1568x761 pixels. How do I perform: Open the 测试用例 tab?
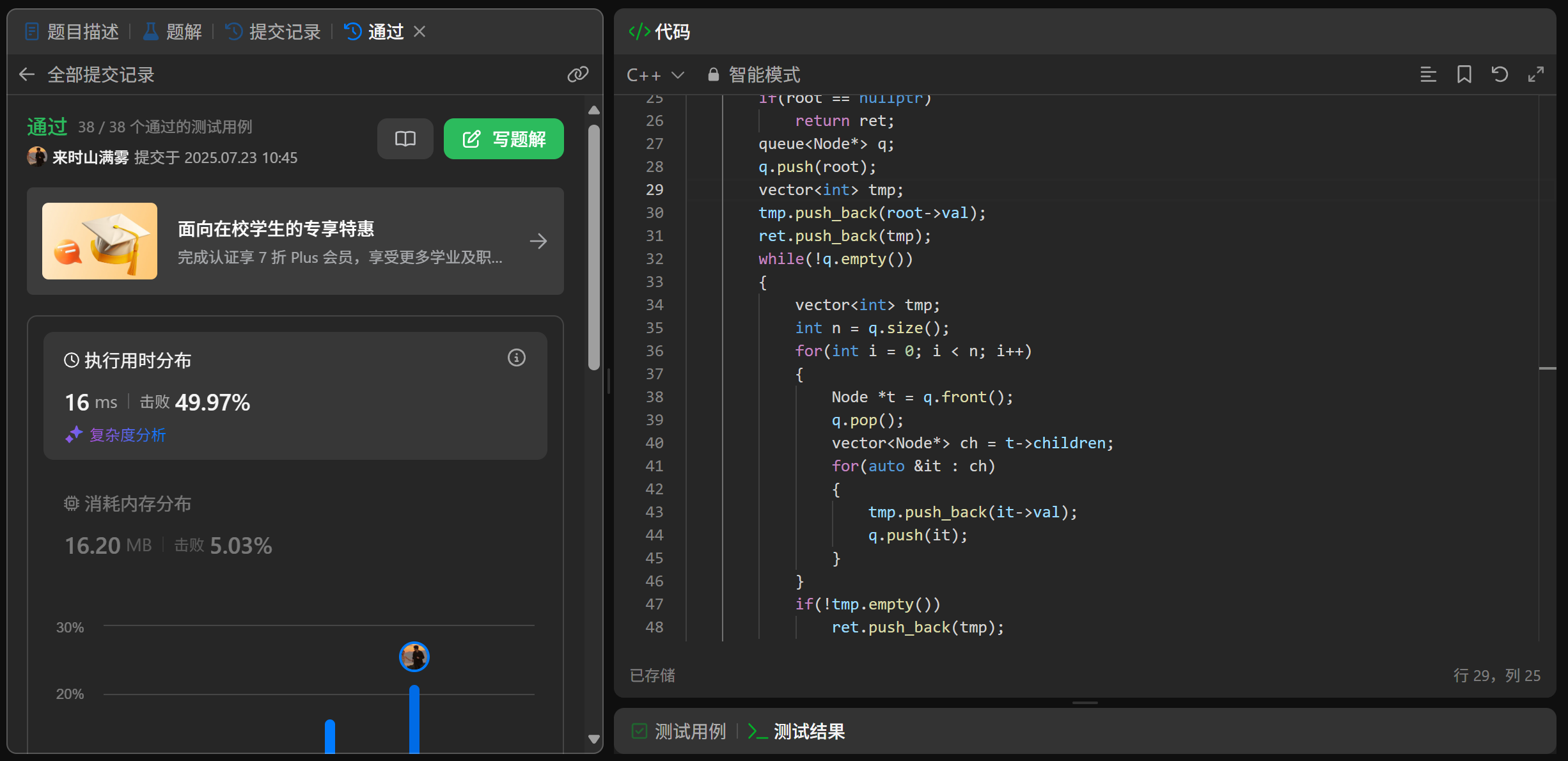(679, 731)
